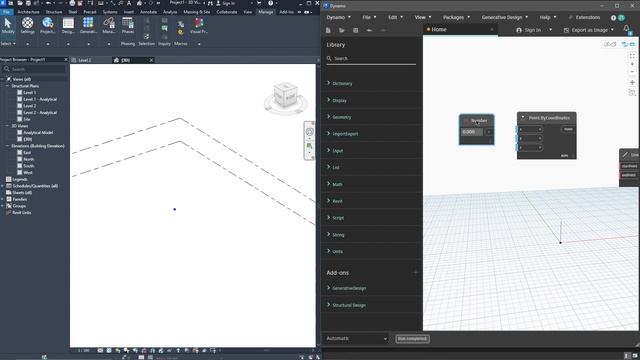Image resolution: width=640 pixels, height=360 pixels.
Task: Switch to Revit Annotate ribbon tab
Action: coord(148,12)
